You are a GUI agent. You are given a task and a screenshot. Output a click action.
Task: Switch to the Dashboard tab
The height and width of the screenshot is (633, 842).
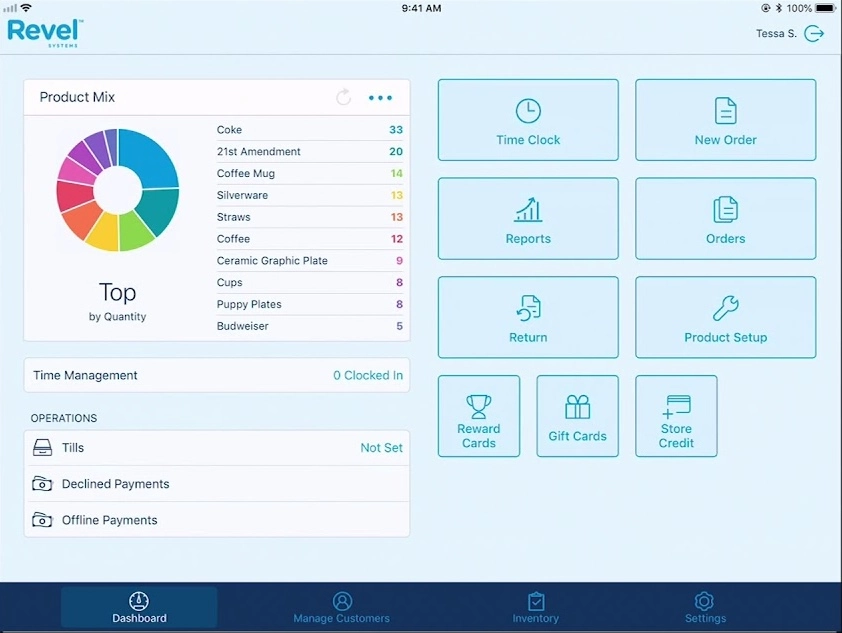click(139, 607)
